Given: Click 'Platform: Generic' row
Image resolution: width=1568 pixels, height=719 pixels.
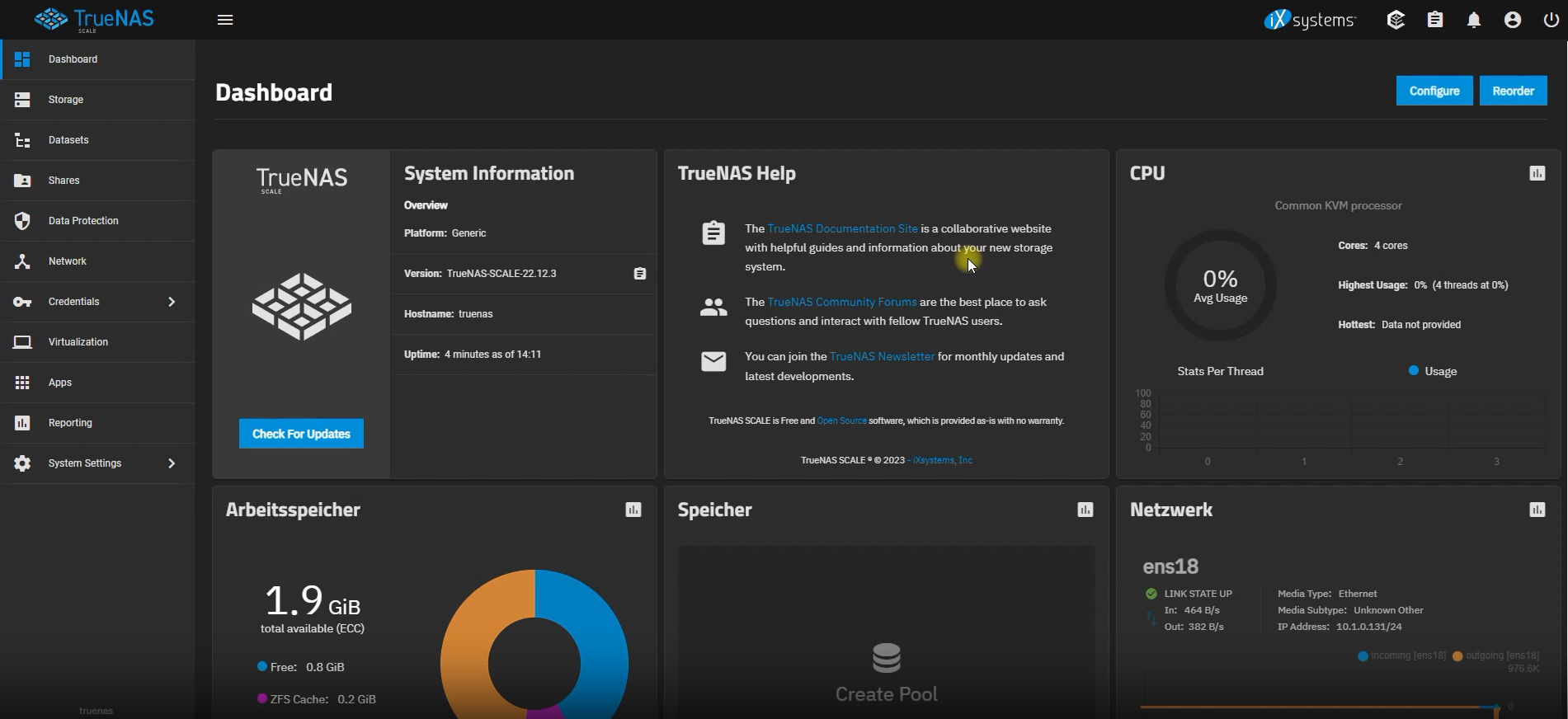Looking at the screenshot, I should (x=524, y=233).
